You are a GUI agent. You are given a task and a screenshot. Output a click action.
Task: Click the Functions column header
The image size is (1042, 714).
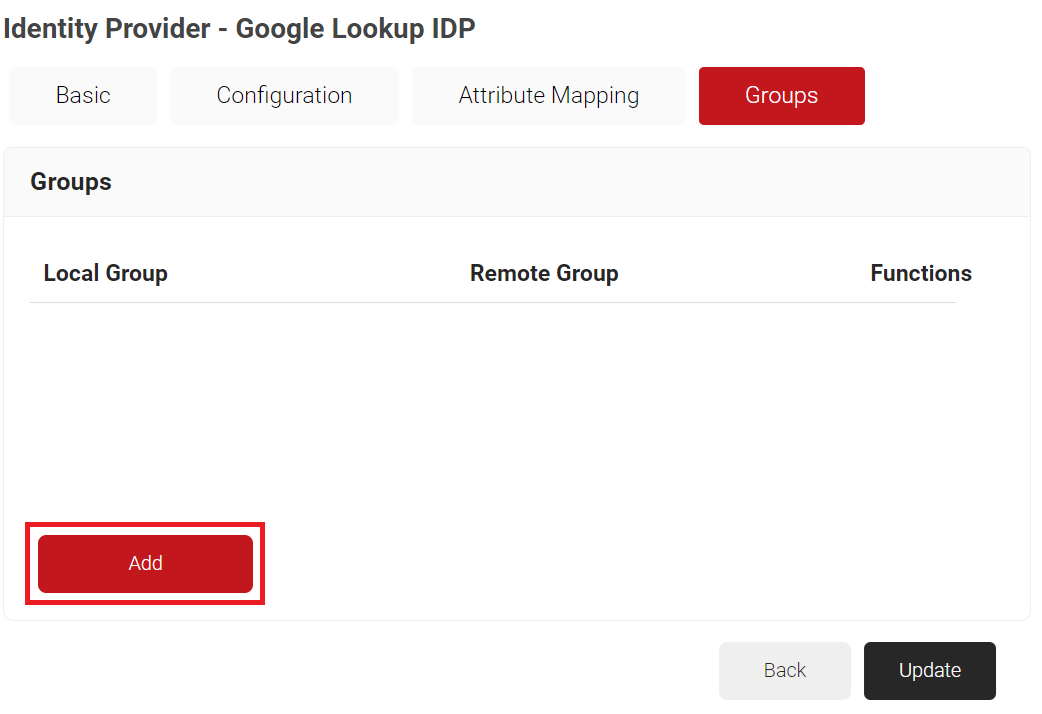920,274
